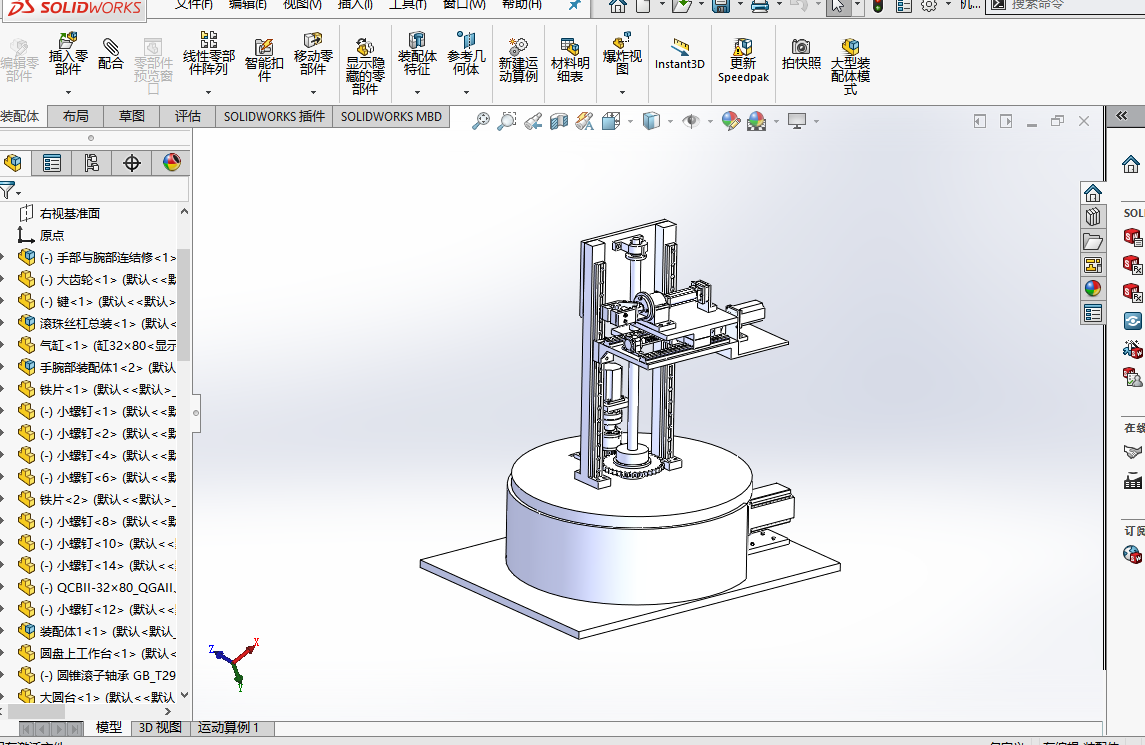Open the DimXpertManager crosshair tab
Image resolution: width=1145 pixels, height=745 pixels.
131,163
